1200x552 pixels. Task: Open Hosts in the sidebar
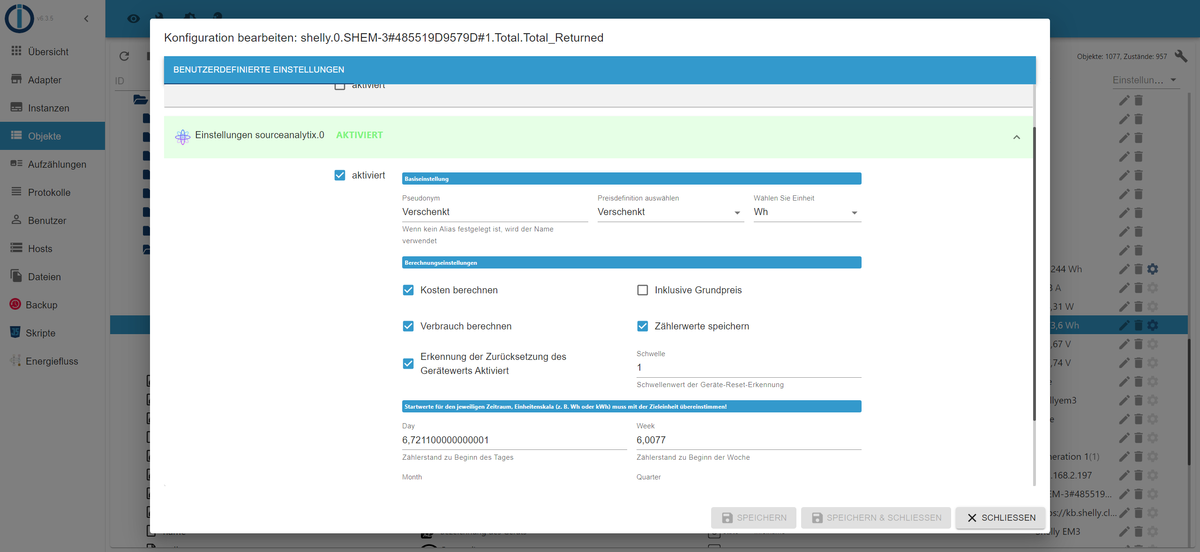52,248
